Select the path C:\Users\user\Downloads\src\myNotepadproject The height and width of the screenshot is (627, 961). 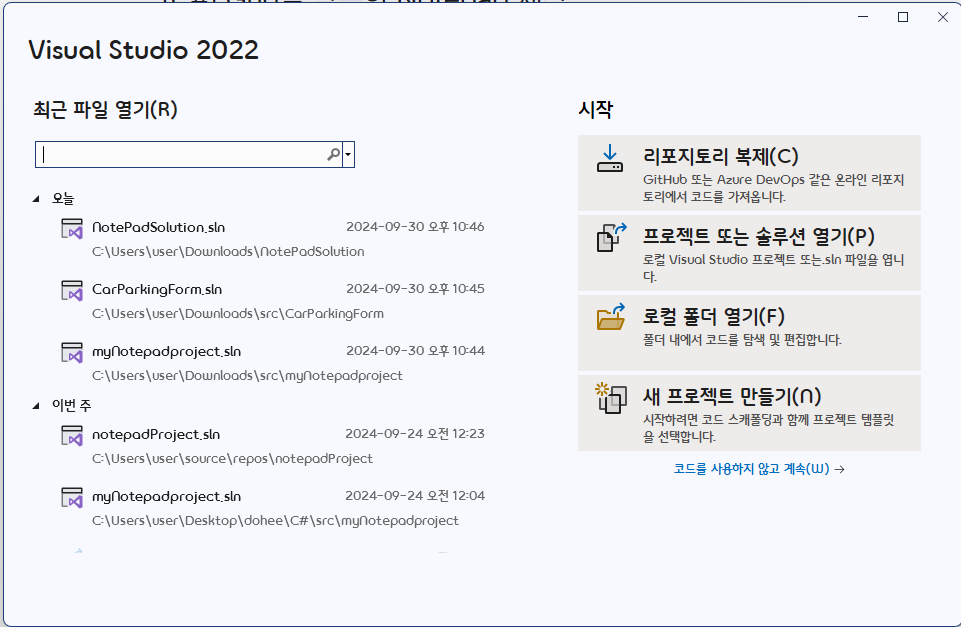point(247,376)
